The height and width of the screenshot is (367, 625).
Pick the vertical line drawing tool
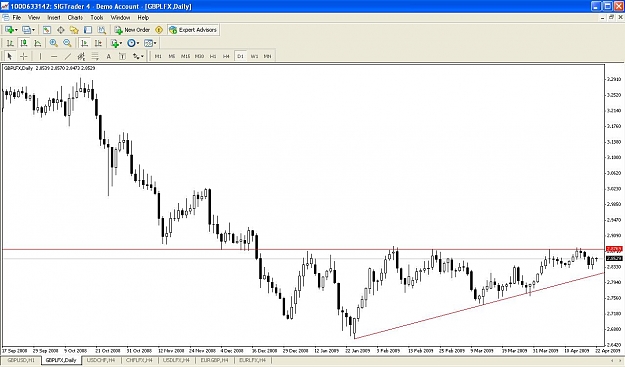(40, 56)
